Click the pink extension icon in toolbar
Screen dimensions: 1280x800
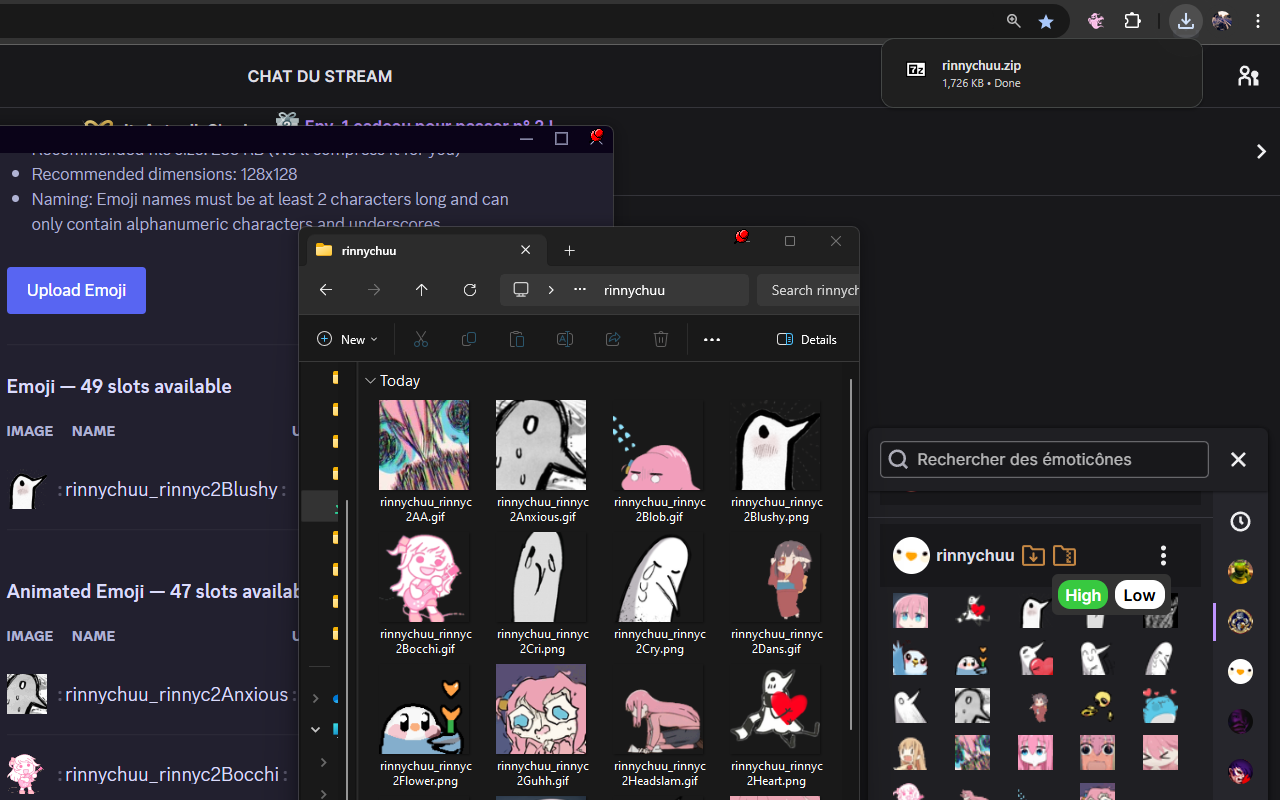coord(1096,21)
